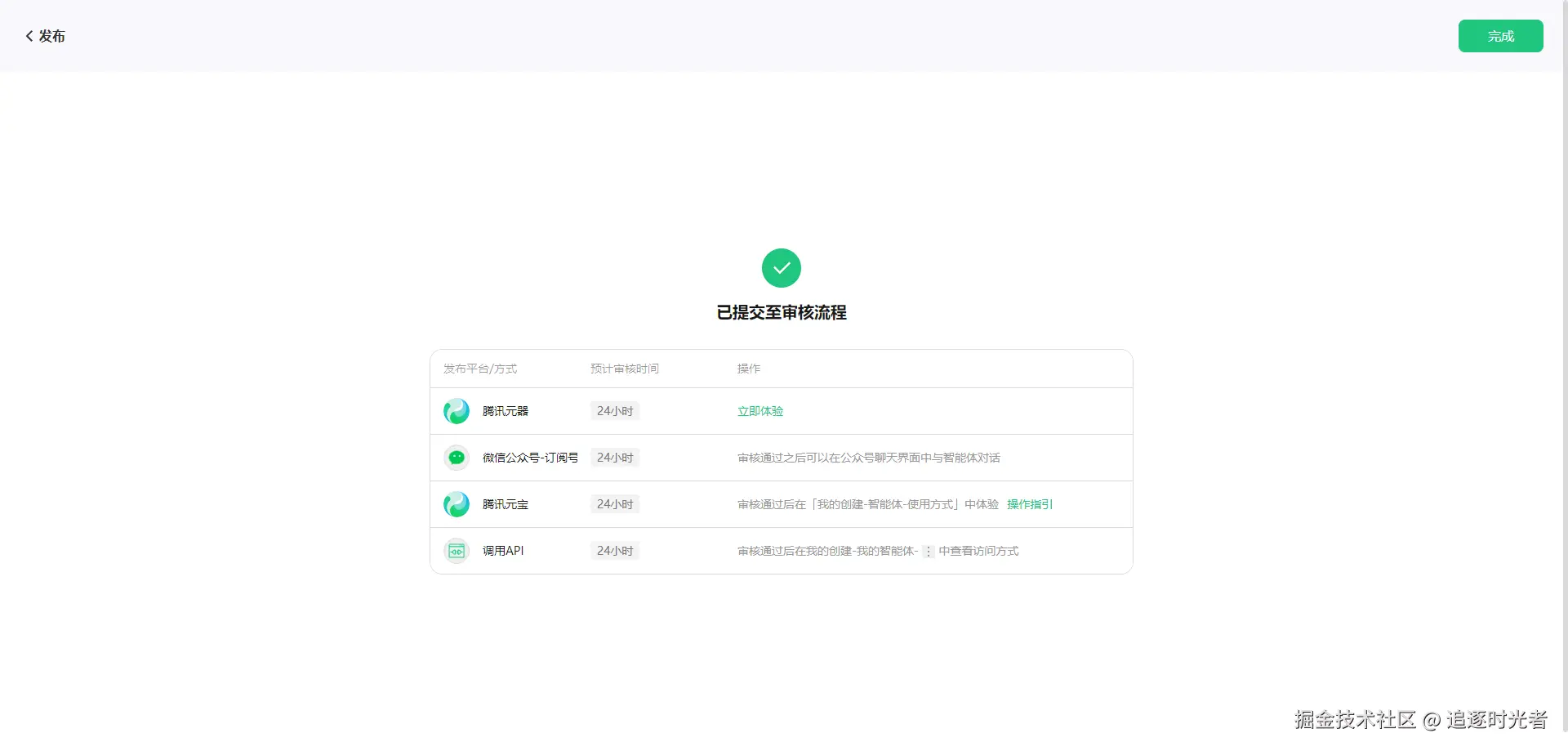
Task: Click the 微信公众号 green chat icon
Action: point(457,458)
